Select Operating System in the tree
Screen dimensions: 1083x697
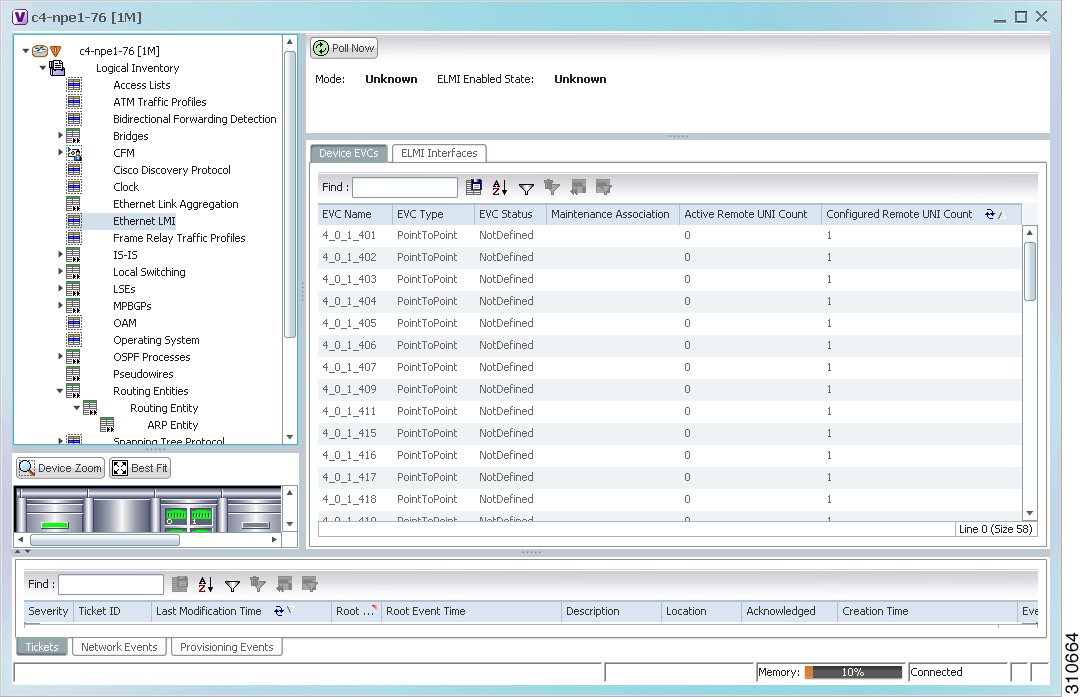click(156, 340)
